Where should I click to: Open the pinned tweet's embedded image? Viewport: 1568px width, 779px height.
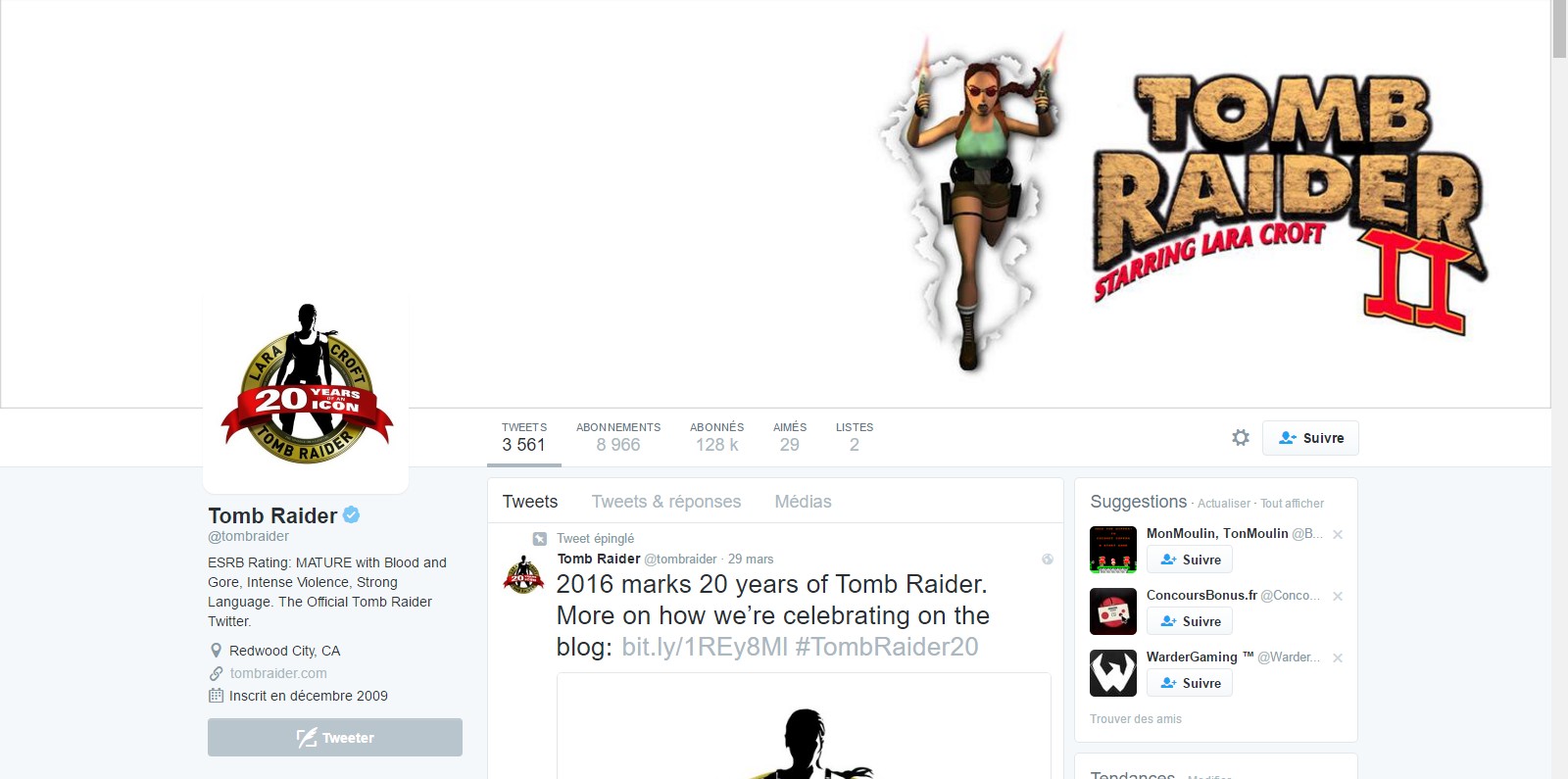coord(804,726)
